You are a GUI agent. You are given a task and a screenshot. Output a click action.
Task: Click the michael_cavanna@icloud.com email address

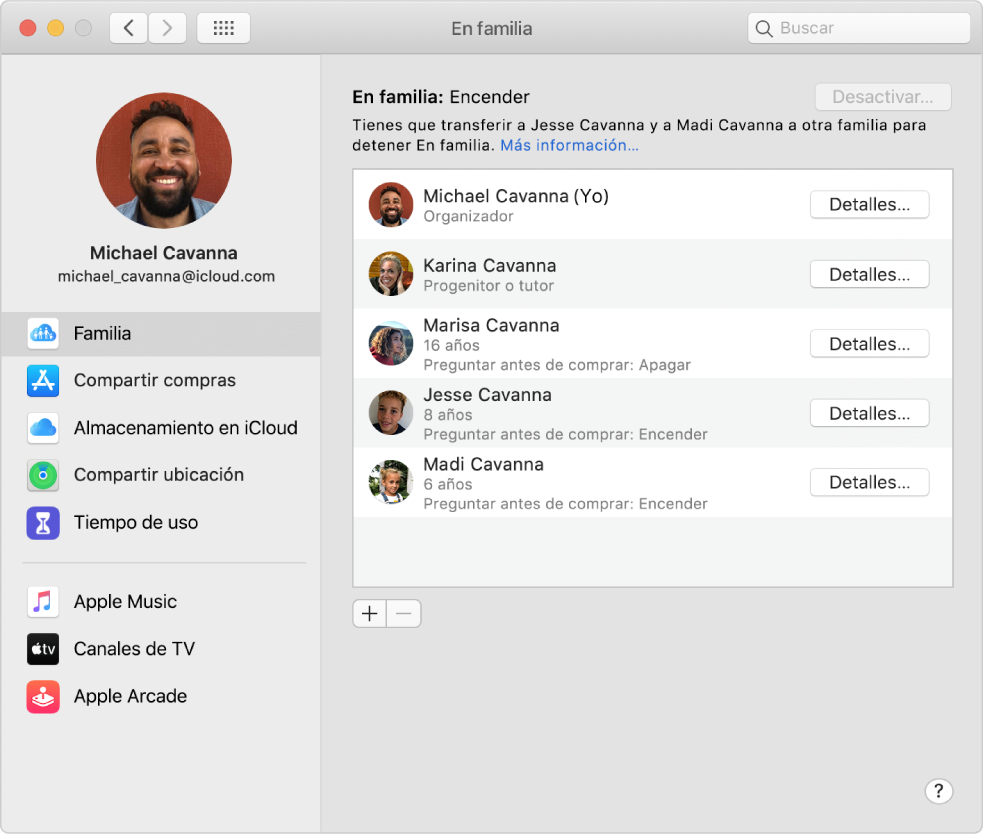click(166, 277)
